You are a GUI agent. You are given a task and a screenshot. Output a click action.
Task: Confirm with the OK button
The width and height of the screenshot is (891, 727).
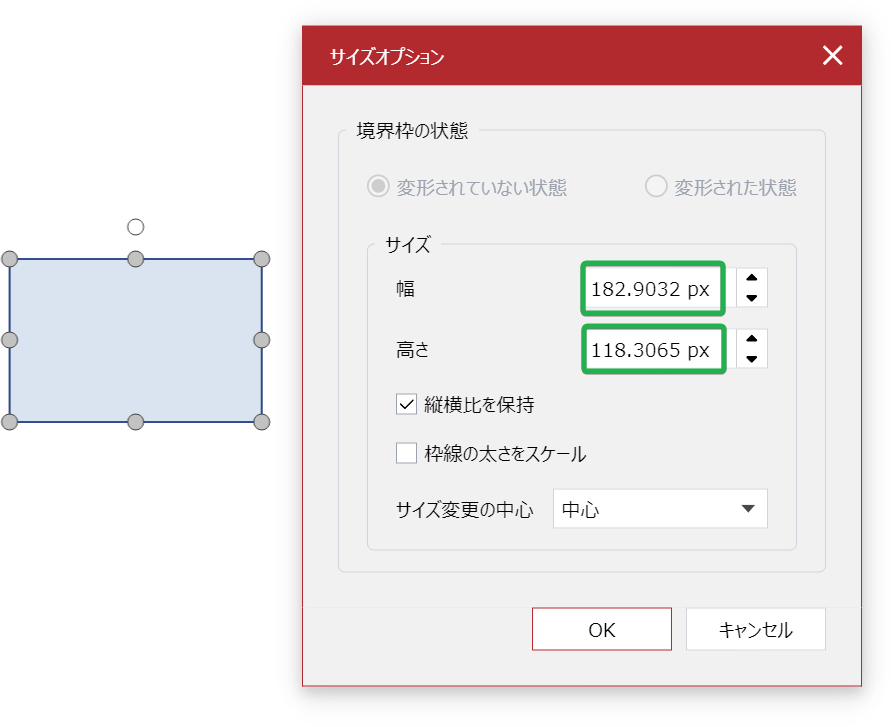point(602,629)
